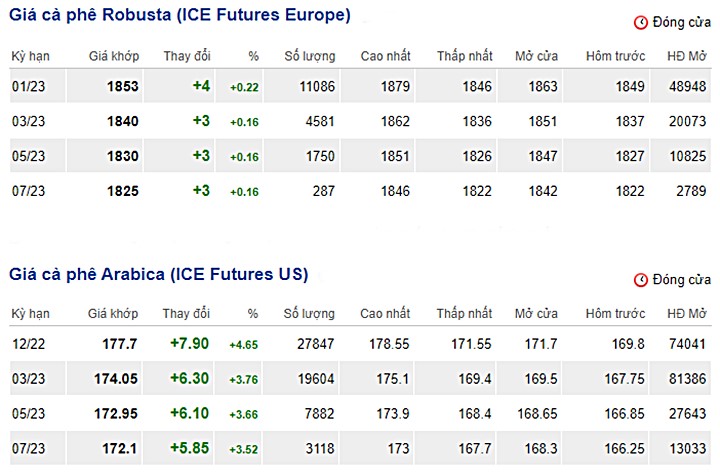Viewport: 720px width, 476px height.
Task: Select Arabica 07/23 contract term
Action: pyautogui.click(x=28, y=448)
